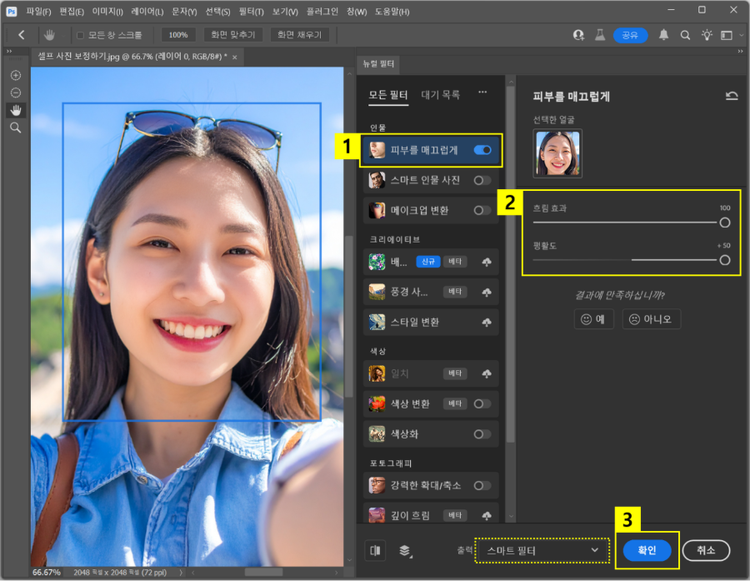Open the account profile icon
This screenshot has width=750, height=581.
pos(578,35)
